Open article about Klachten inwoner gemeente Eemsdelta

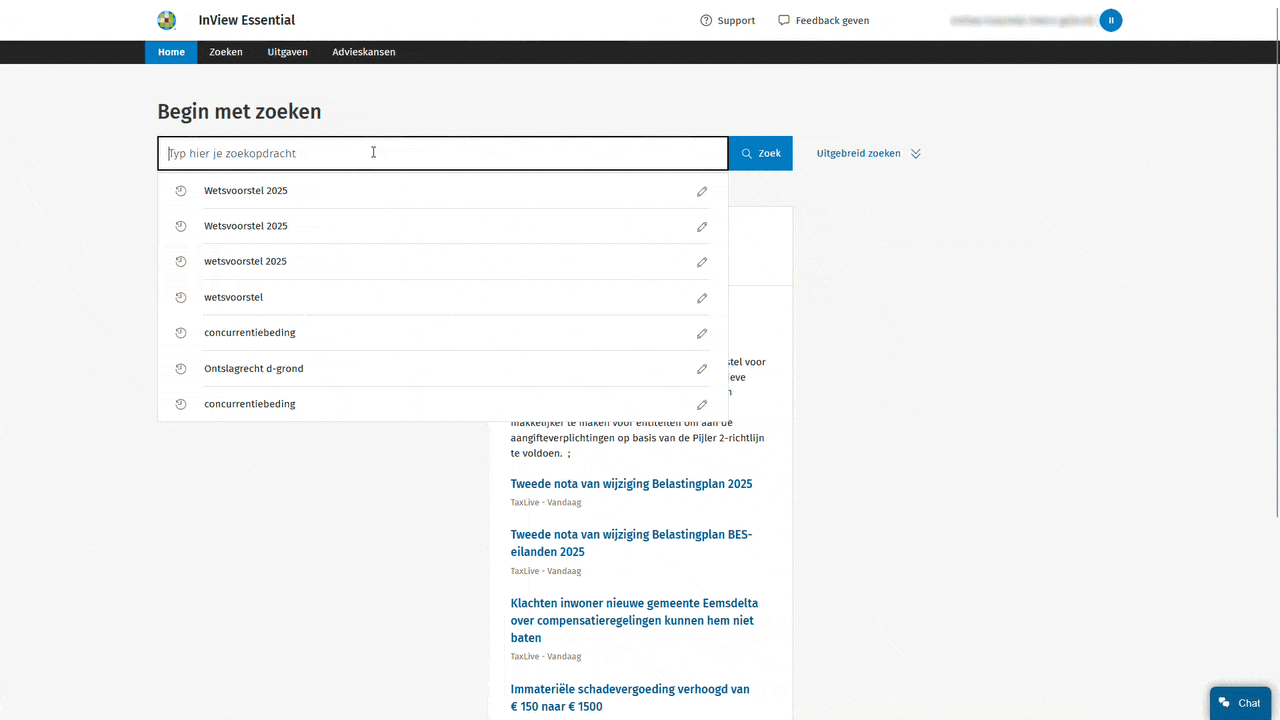coord(634,620)
